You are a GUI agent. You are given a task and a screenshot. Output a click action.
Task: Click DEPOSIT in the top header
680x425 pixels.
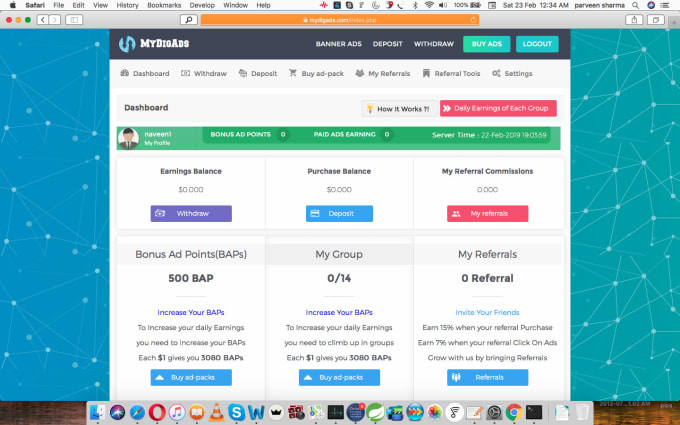(387, 44)
